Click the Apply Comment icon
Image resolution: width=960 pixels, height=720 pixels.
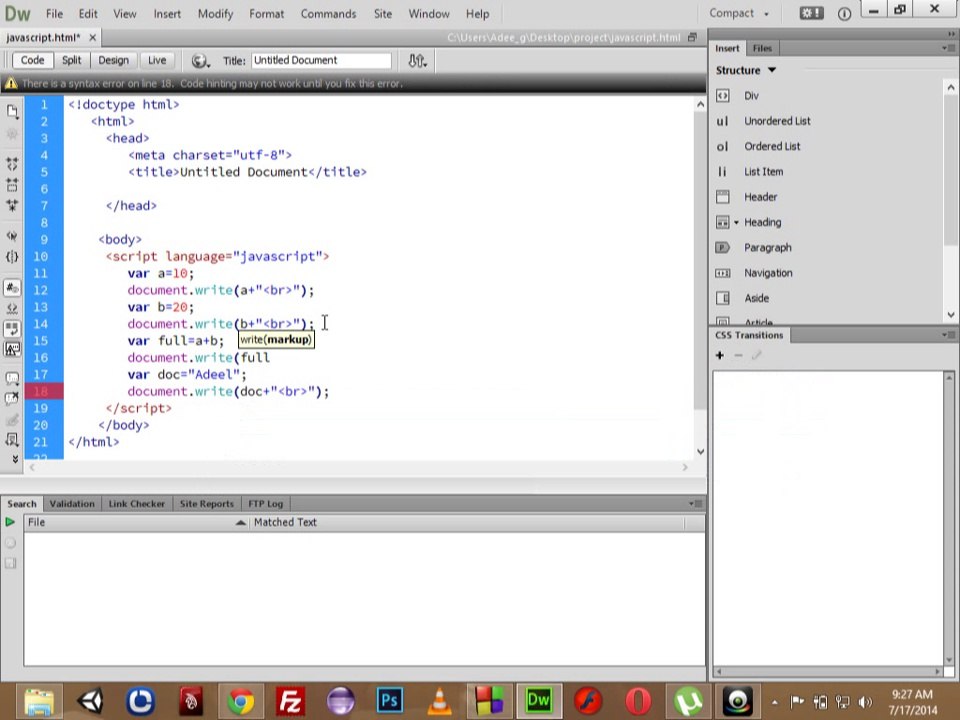pyautogui.click(x=12, y=378)
